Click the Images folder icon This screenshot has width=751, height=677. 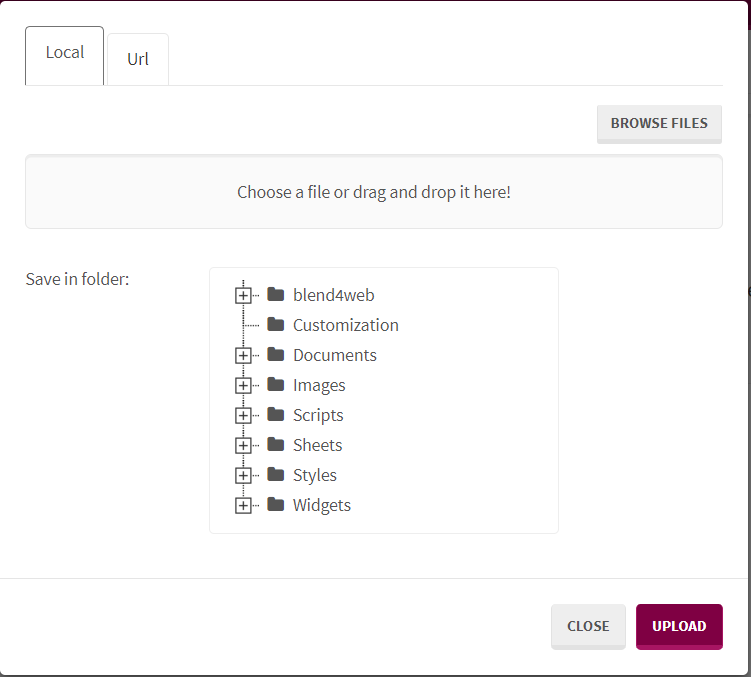[276, 385]
